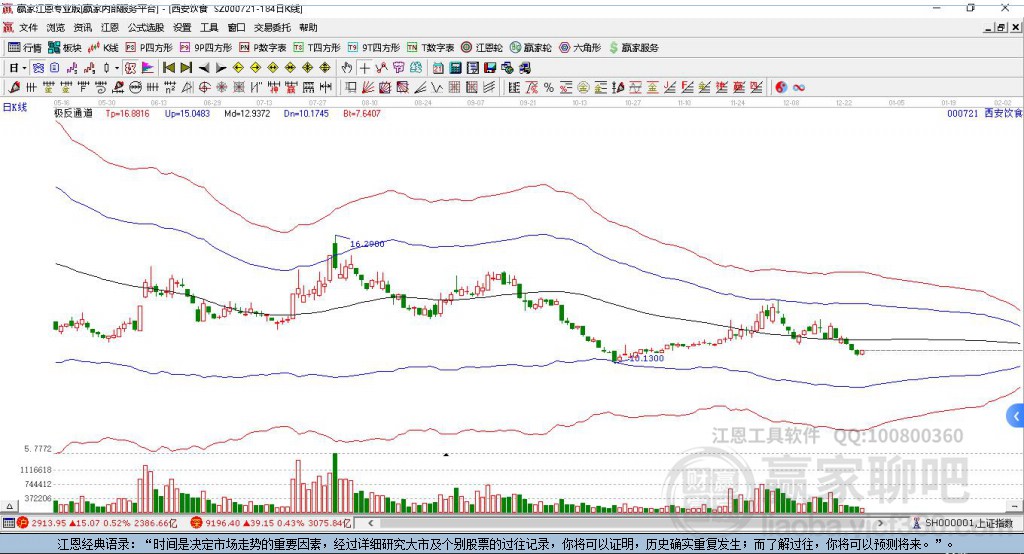Open the 赢家轮 wheel tool
The image size is (1024, 554).
click(x=530, y=48)
